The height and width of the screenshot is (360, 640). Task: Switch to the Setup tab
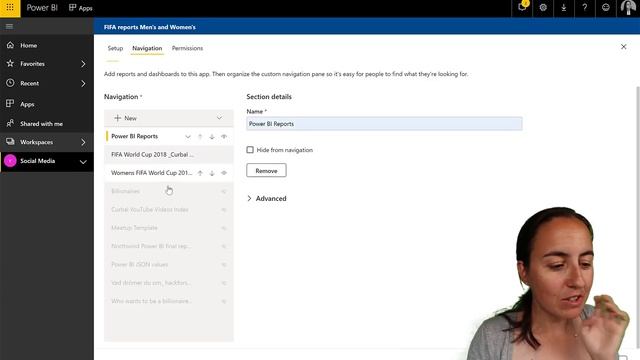[115, 48]
